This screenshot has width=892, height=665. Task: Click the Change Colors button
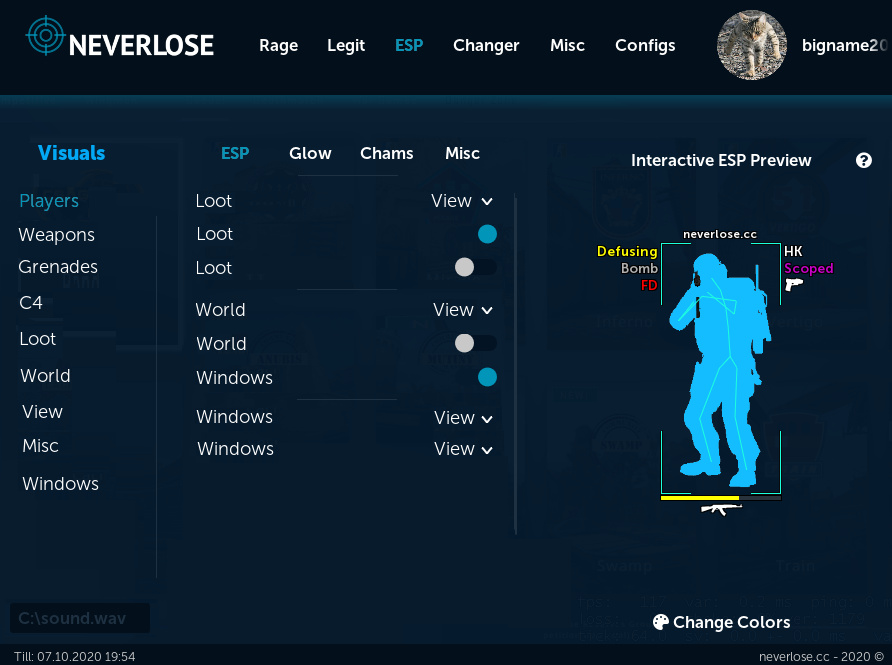pyautogui.click(x=721, y=622)
